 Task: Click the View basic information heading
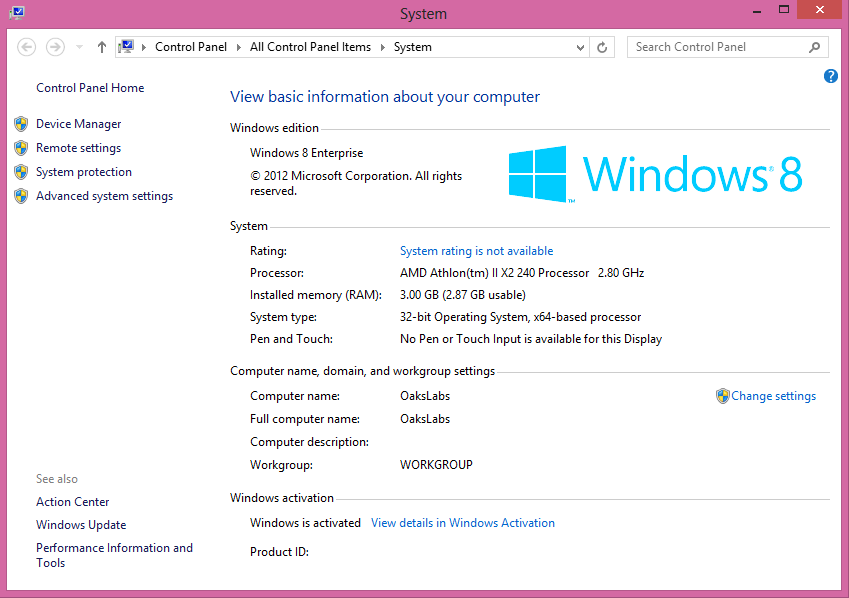(x=385, y=97)
